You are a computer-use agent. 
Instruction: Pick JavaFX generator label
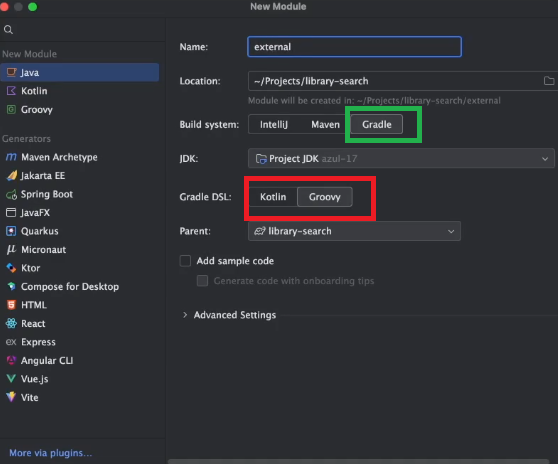point(35,212)
